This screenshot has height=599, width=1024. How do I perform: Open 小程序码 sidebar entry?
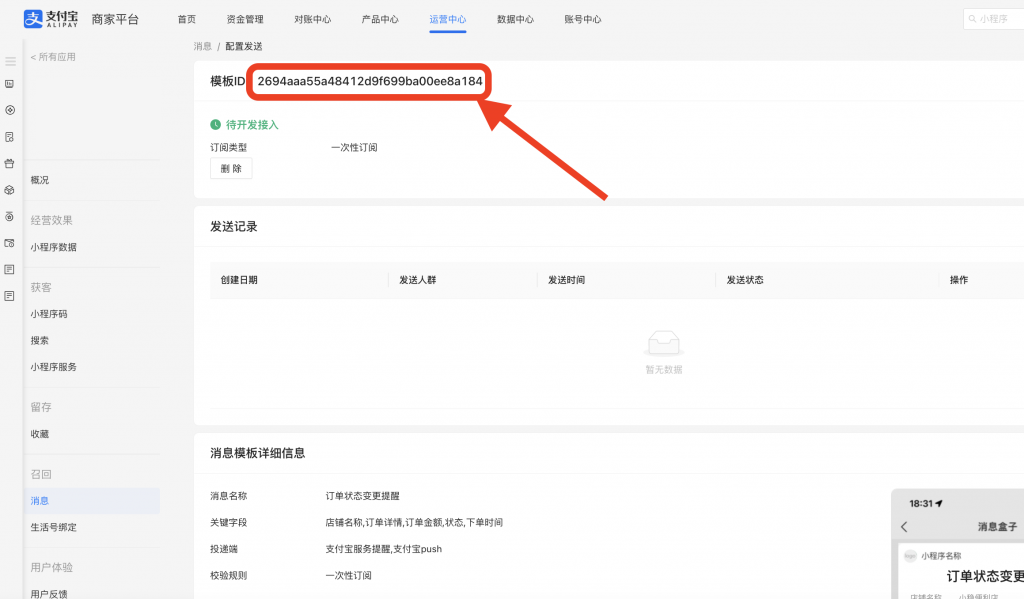[49, 314]
